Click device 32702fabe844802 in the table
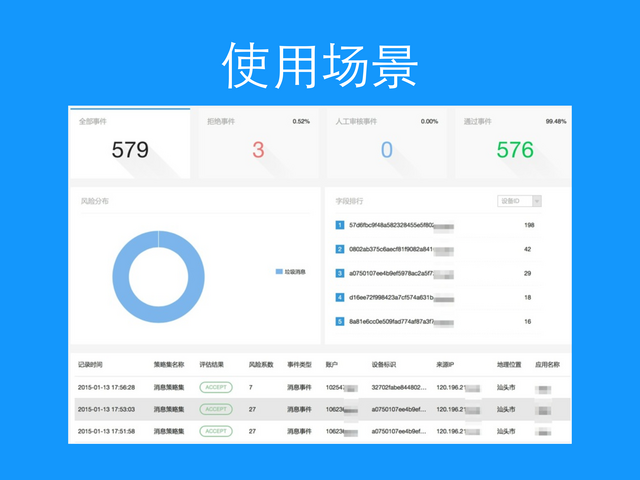640x480 pixels. click(399, 387)
